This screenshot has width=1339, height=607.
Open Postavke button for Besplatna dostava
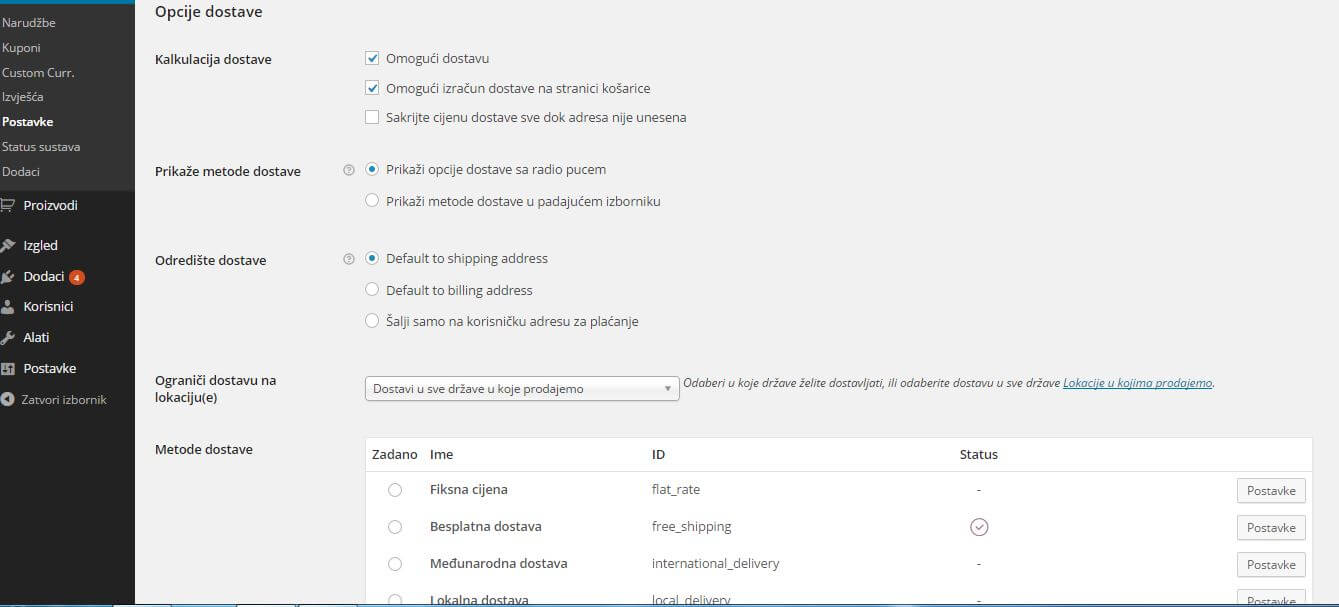pos(1271,528)
